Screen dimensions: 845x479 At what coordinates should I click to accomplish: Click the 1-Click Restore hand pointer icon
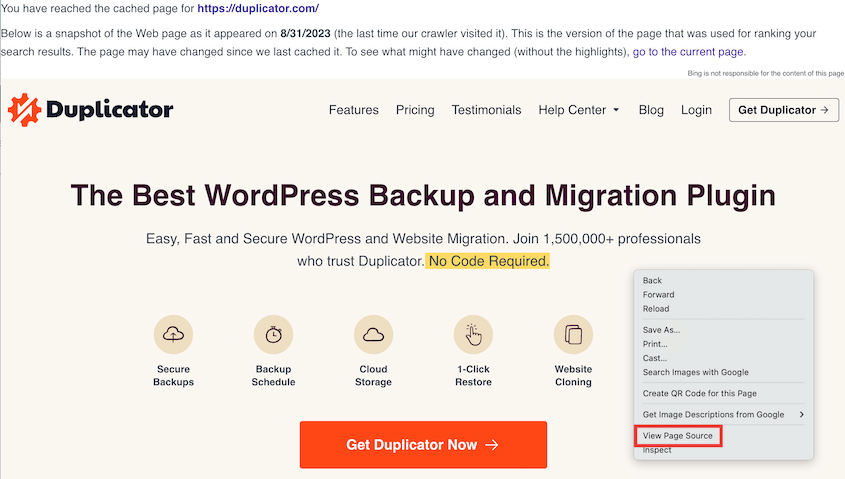[473, 335]
